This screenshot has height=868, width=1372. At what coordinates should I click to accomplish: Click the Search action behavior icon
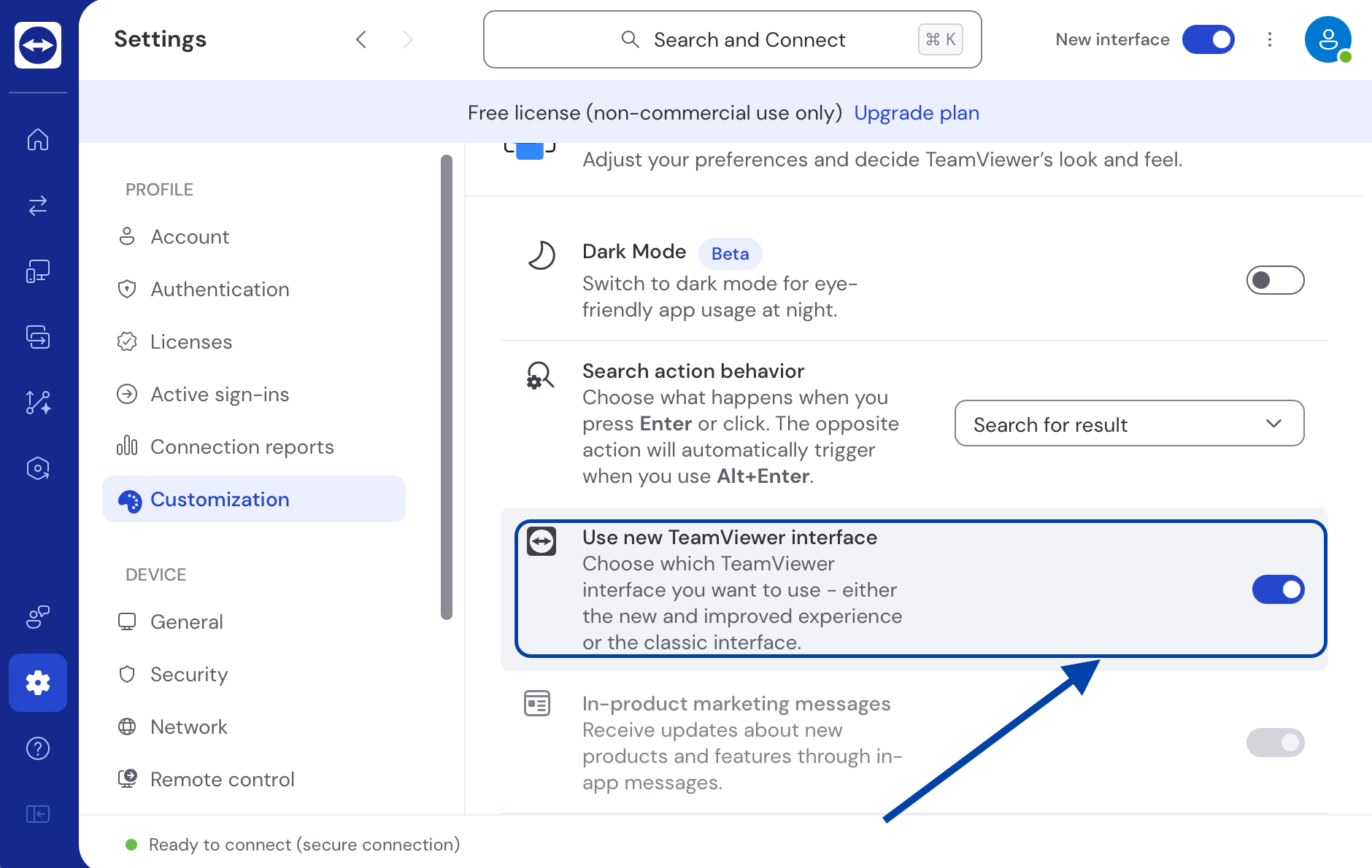coord(540,375)
